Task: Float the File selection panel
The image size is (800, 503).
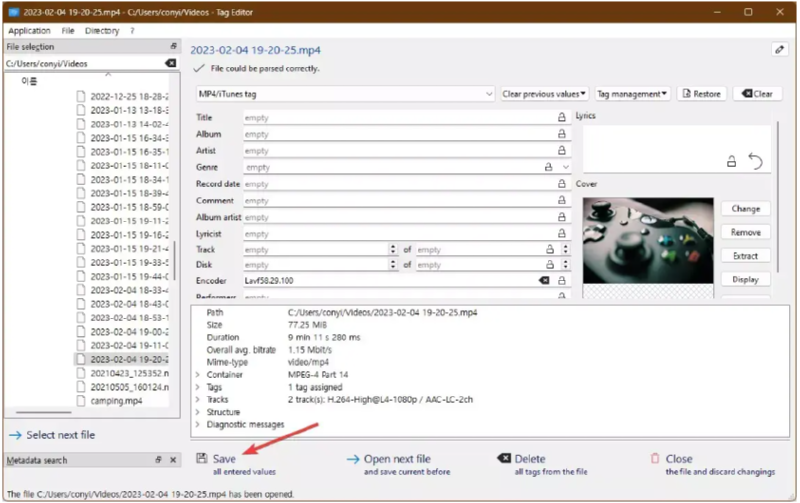Action: tap(173, 47)
